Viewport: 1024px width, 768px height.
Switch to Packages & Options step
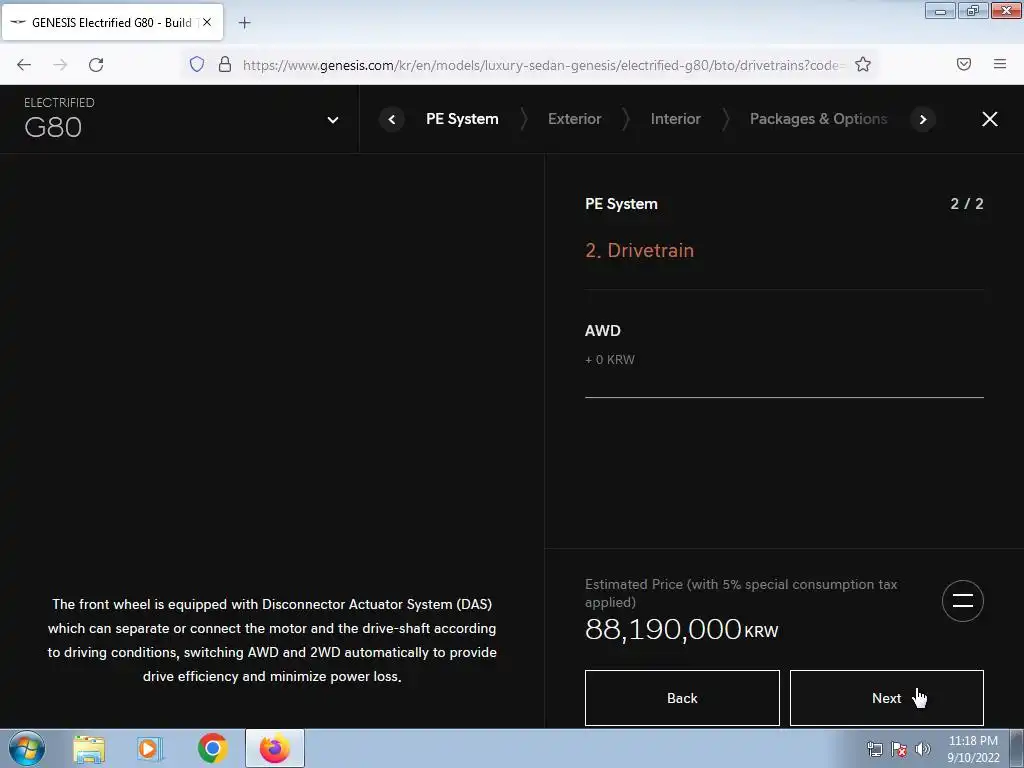(x=818, y=119)
